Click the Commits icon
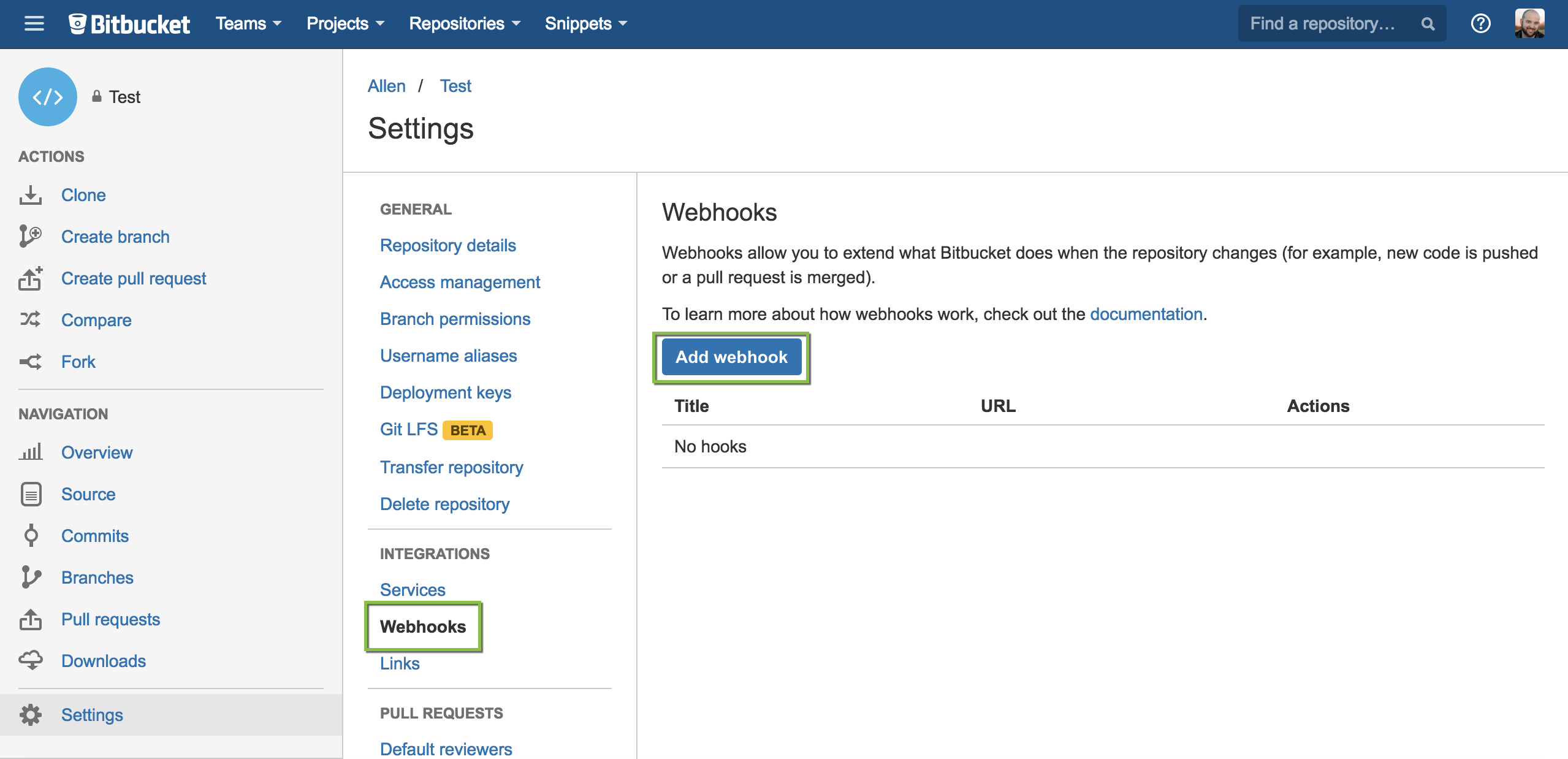This screenshot has height=759, width=1568. 31,535
